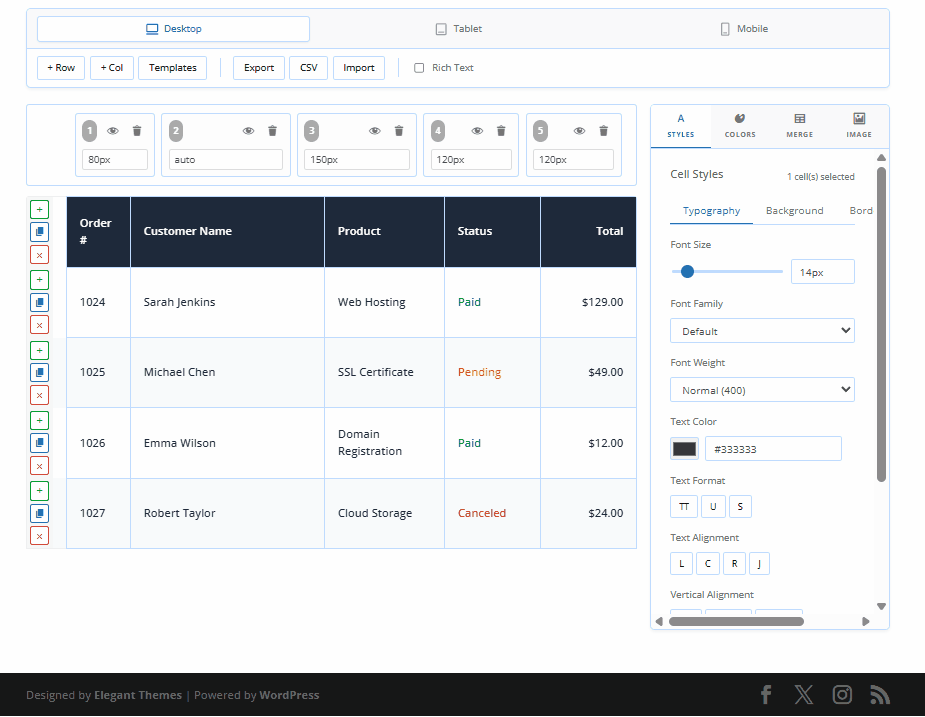This screenshot has width=925, height=717.
Task: Click the RSS feed icon in the footer
Action: pos(880,695)
